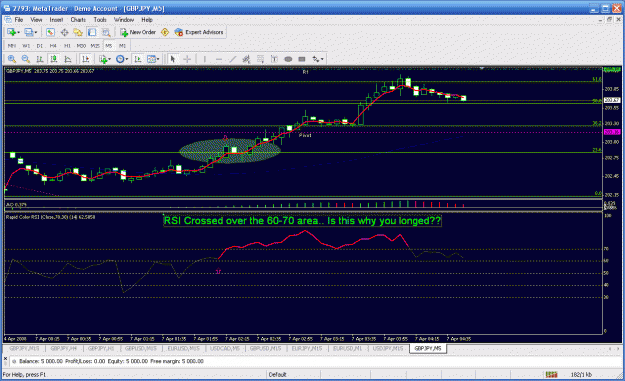
Task: Select the rectangle drawing tool
Action: 302,59
